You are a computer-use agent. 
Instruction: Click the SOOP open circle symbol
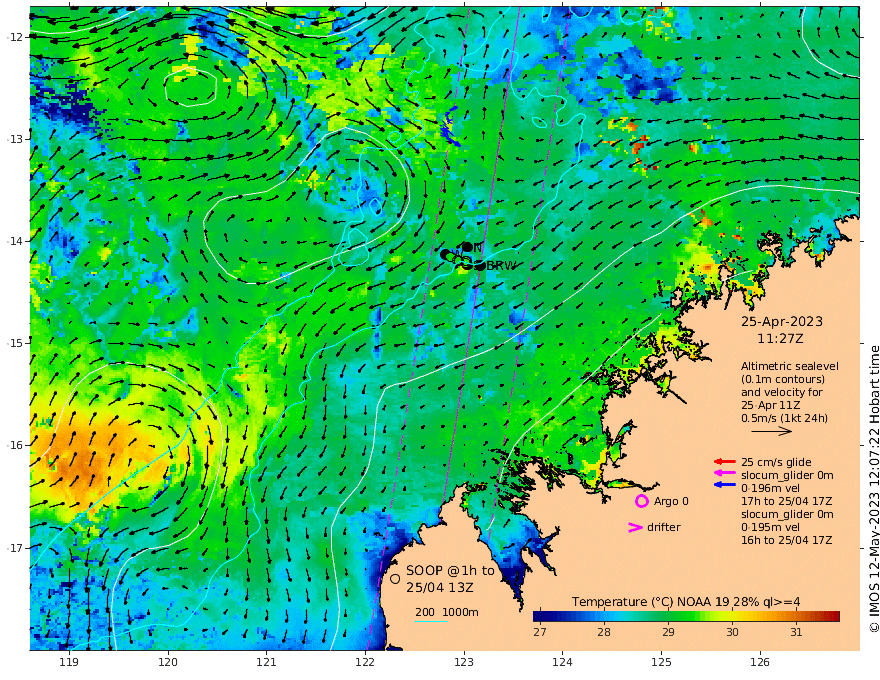[x=395, y=578]
